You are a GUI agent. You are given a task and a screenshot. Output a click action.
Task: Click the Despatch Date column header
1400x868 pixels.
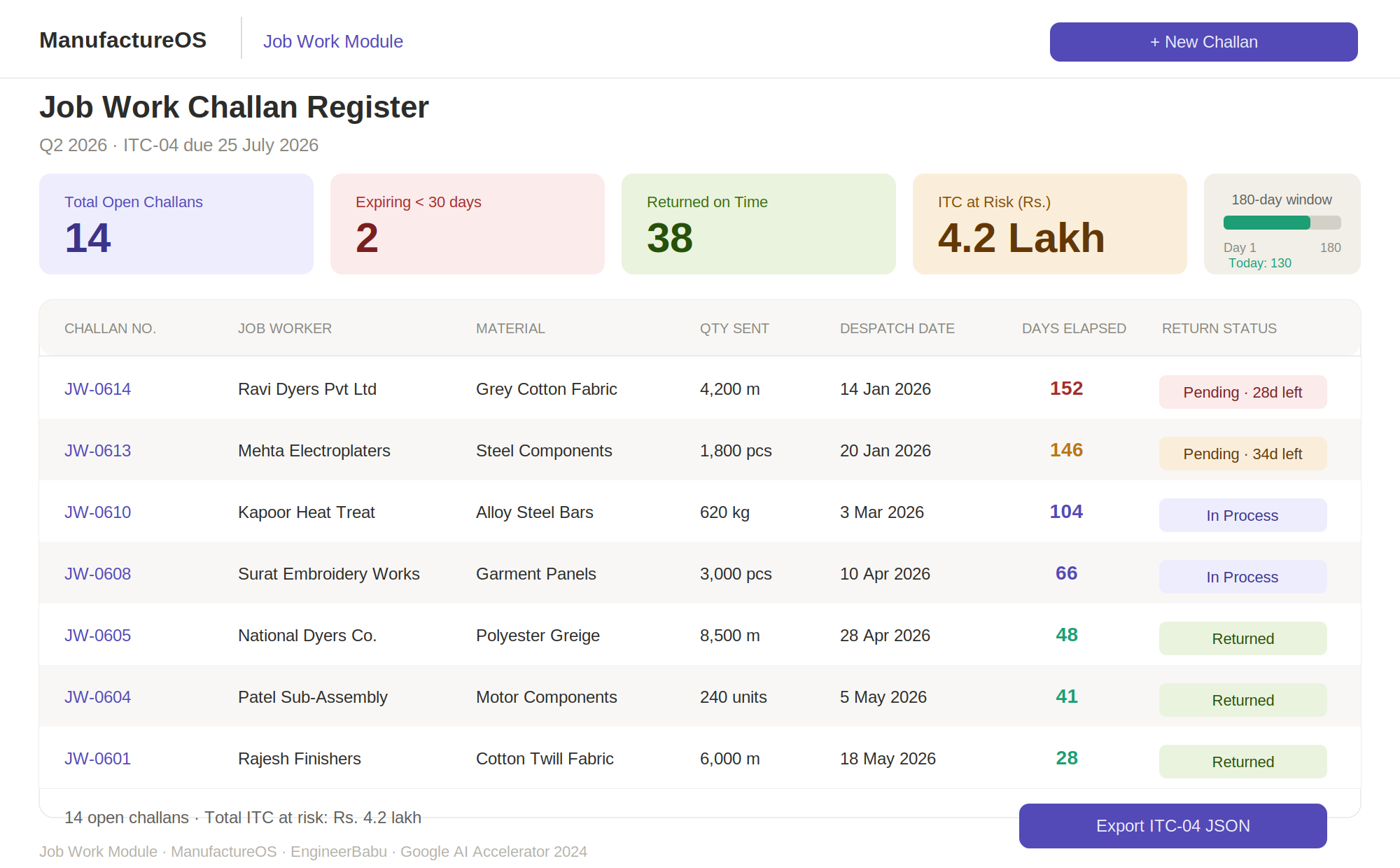coord(897,328)
